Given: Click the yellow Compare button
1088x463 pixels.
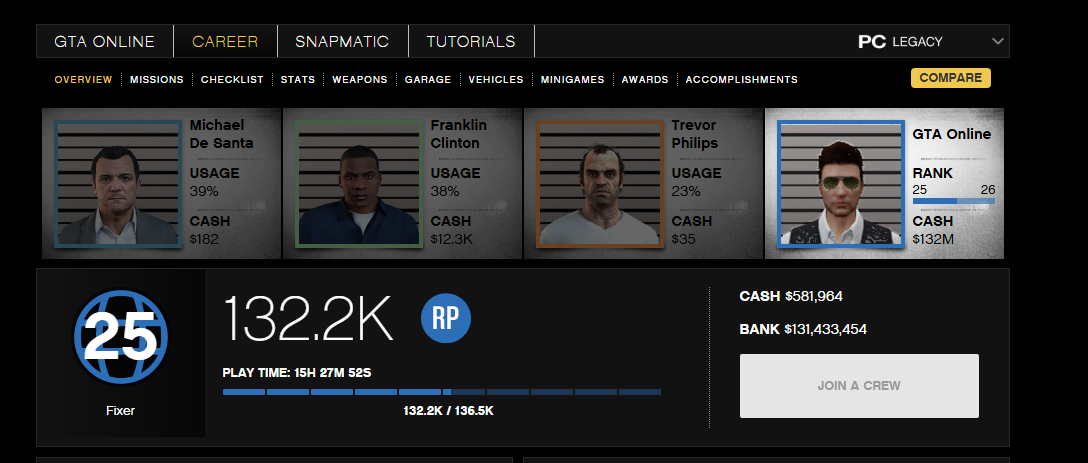Looking at the screenshot, I should coord(951,78).
